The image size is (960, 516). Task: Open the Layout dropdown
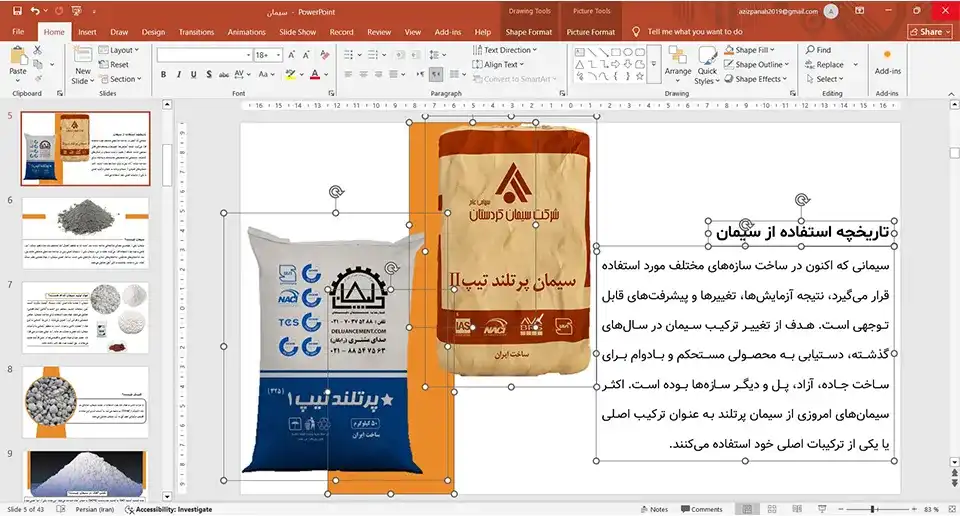tap(119, 50)
